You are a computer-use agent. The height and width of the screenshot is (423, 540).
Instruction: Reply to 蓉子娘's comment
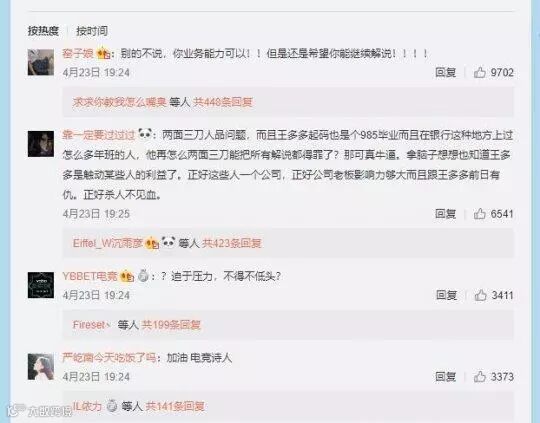(445, 72)
